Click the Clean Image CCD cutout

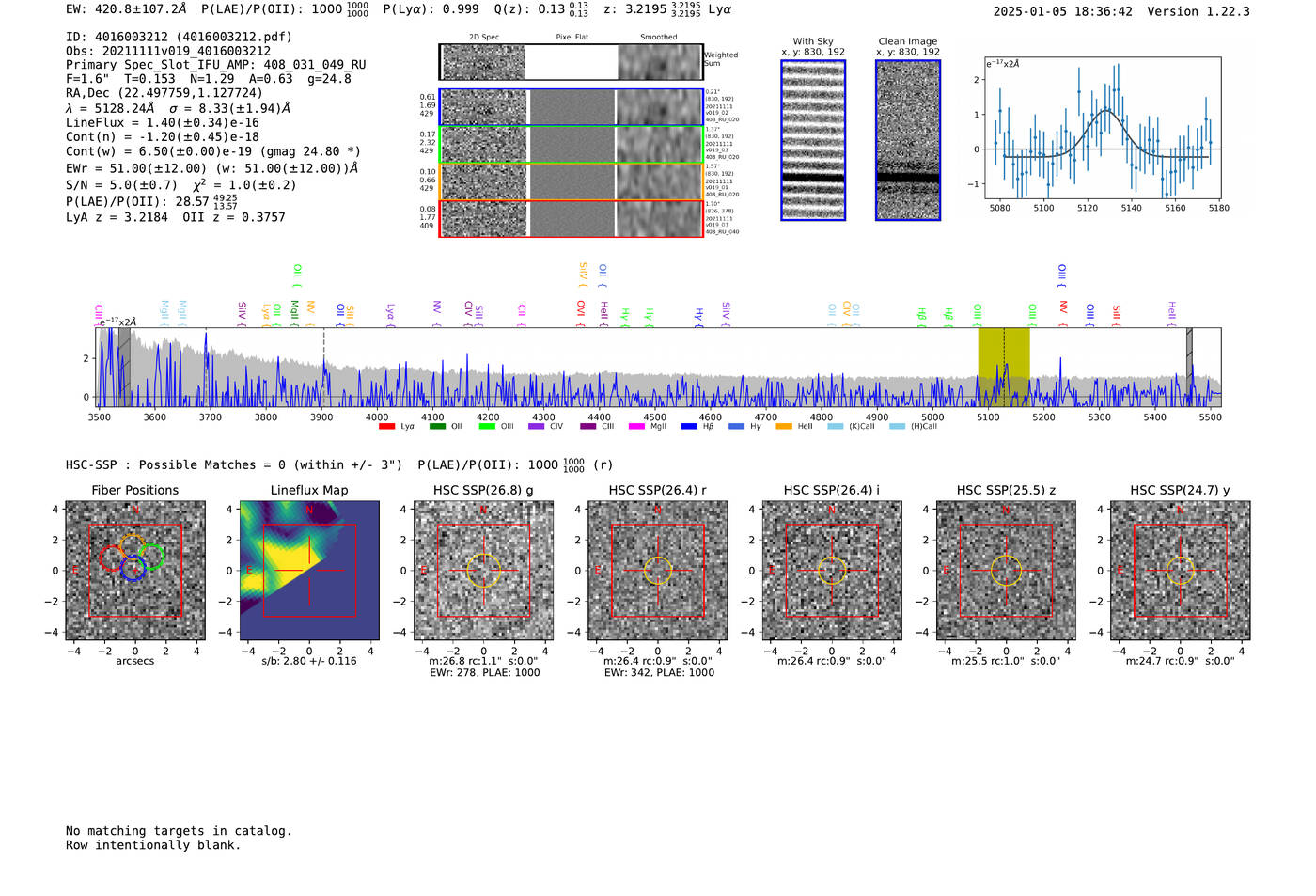tap(908, 140)
